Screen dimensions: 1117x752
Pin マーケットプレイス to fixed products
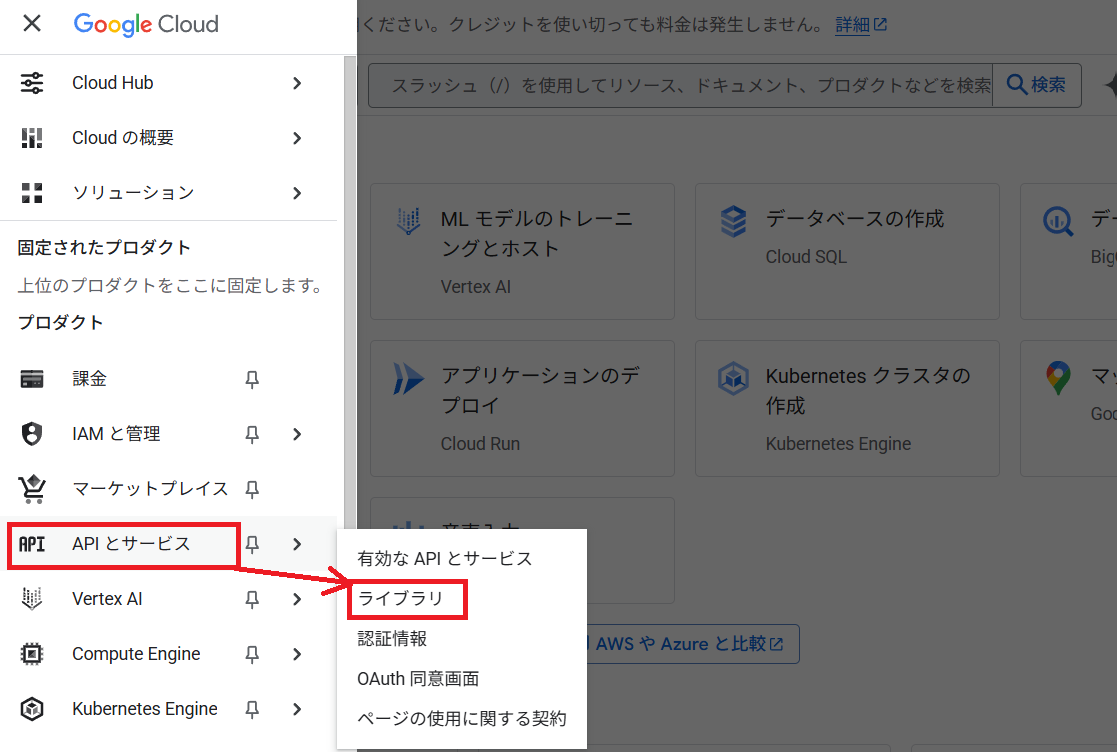tap(251, 489)
